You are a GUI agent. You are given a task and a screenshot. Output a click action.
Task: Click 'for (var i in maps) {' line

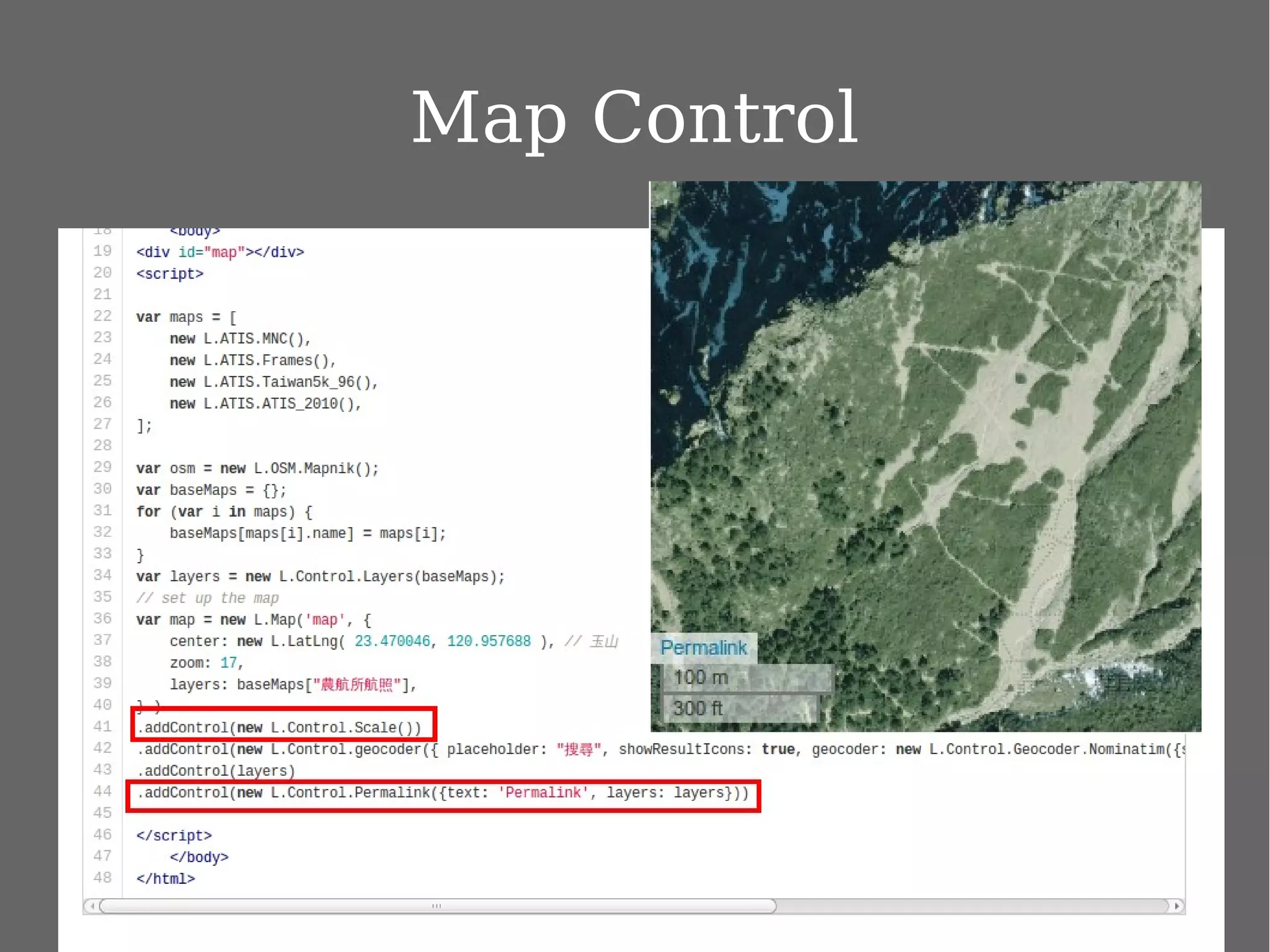click(x=224, y=512)
